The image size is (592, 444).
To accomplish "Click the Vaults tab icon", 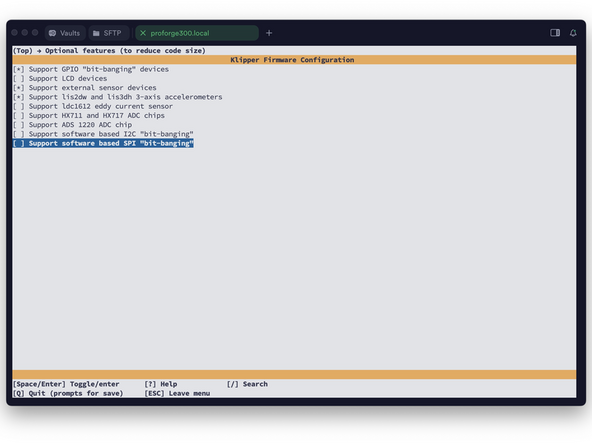I will tap(52, 33).
